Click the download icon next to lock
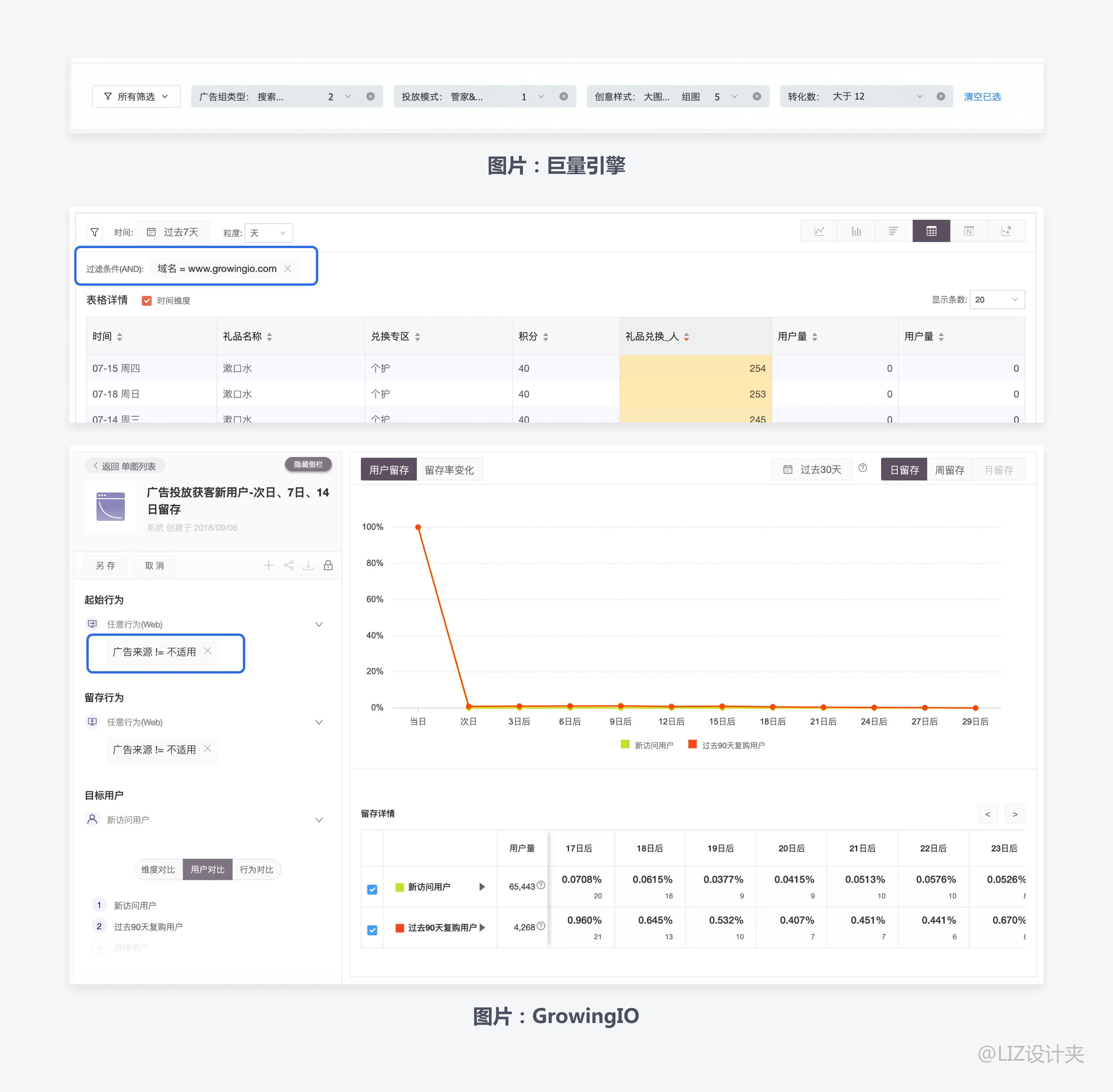Screen dimensions: 1113x1092 click(308, 565)
